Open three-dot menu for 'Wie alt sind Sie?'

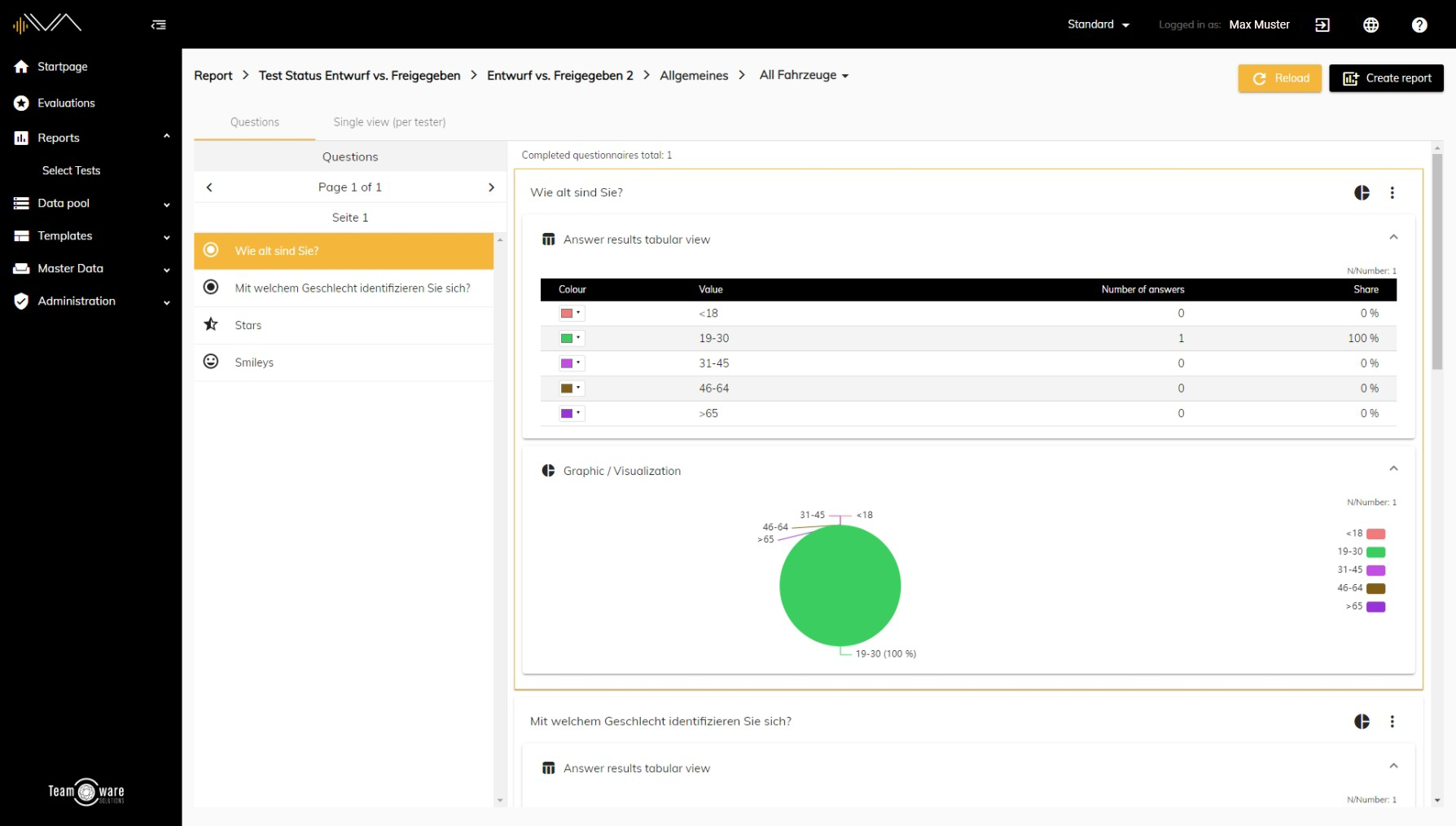pos(1392,192)
